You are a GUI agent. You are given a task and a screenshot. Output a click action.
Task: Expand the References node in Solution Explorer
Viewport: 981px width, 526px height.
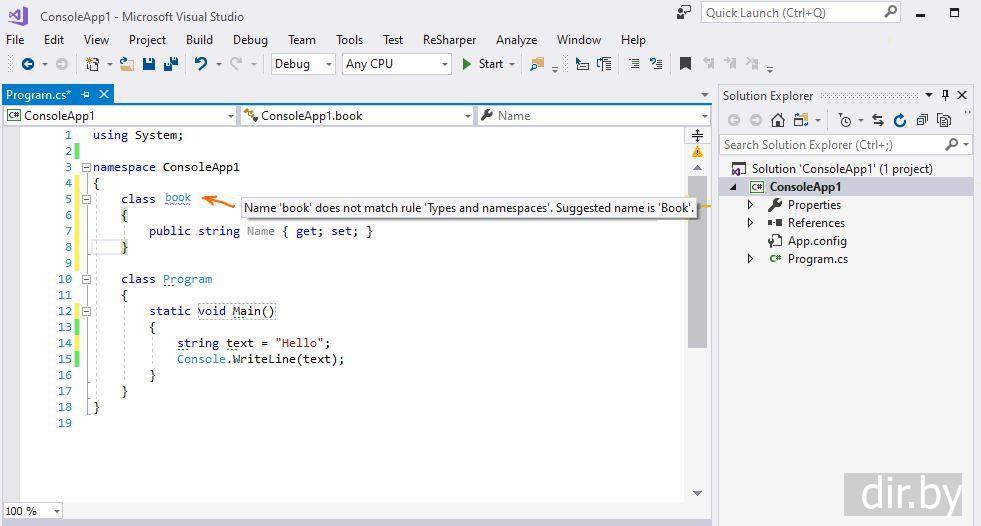[x=751, y=223]
